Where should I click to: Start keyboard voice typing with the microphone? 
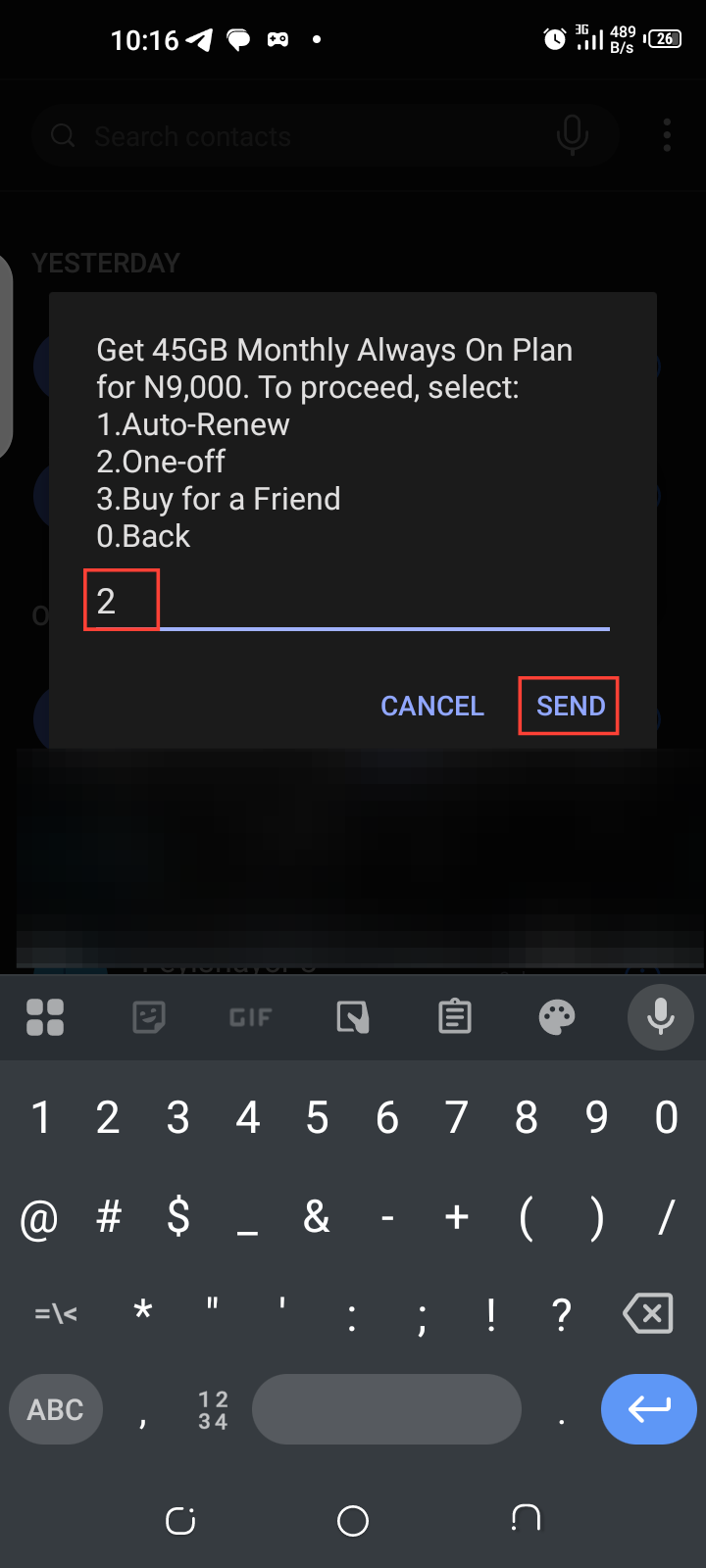point(661,1017)
